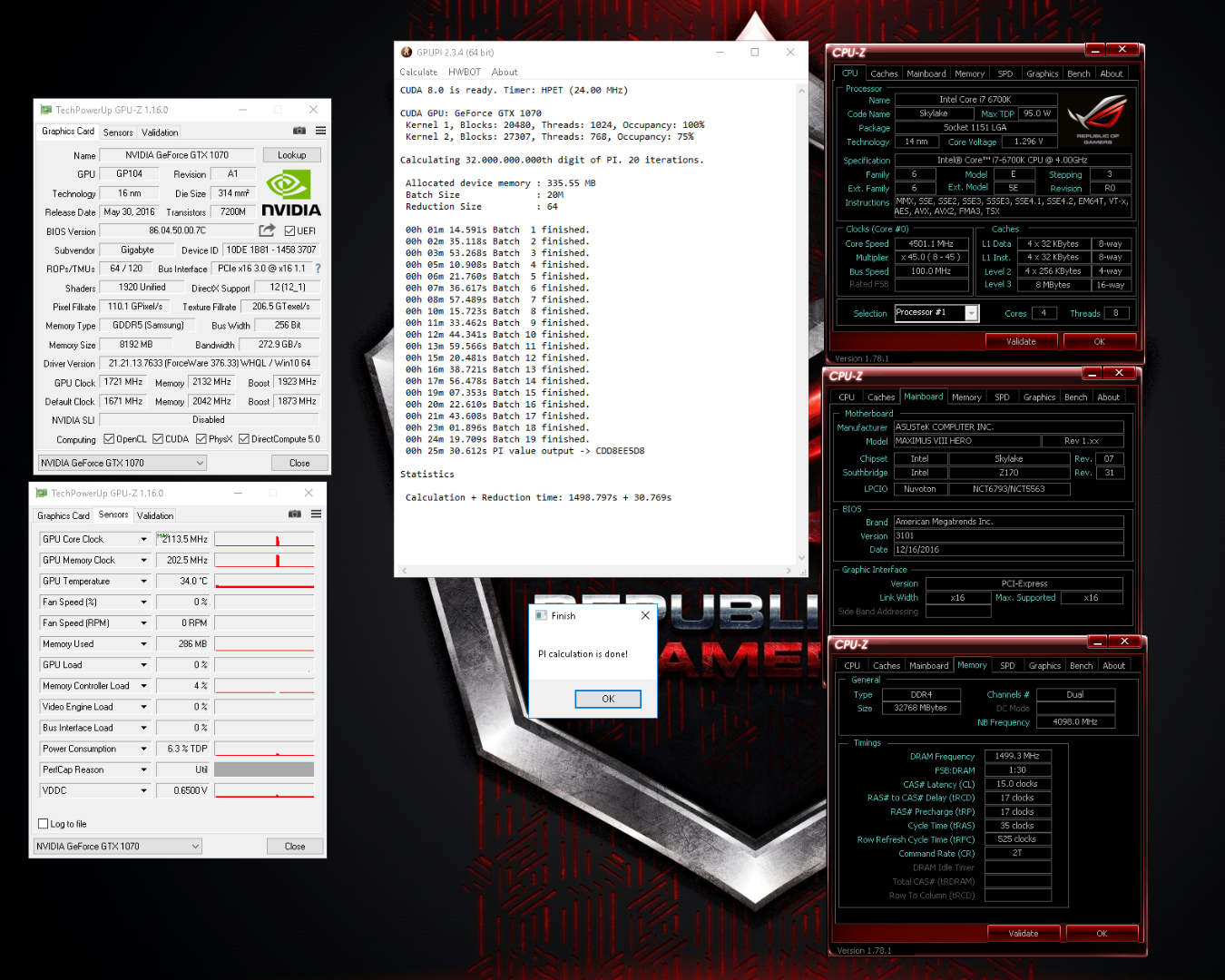
Task: Open Graphics tab in CPU-Z CPU window
Action: (1043, 74)
